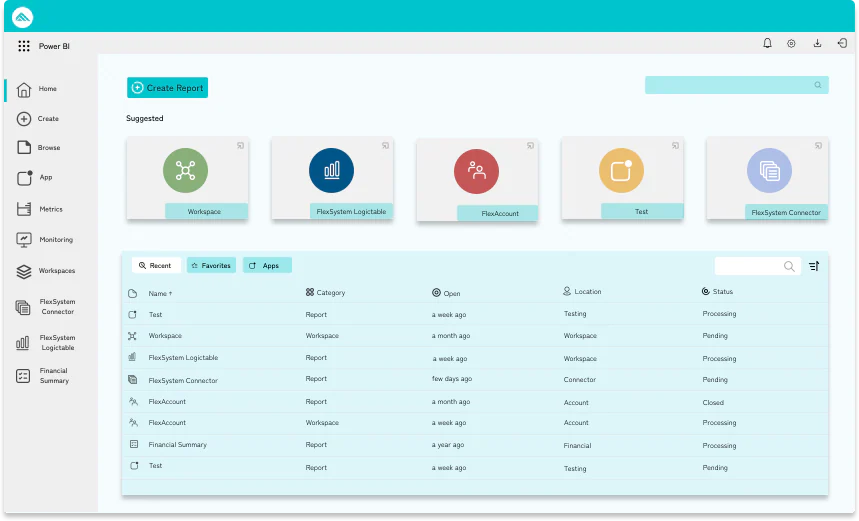Click the magnifier icon in table search
The width and height of the screenshot is (859, 521).
coord(789,266)
